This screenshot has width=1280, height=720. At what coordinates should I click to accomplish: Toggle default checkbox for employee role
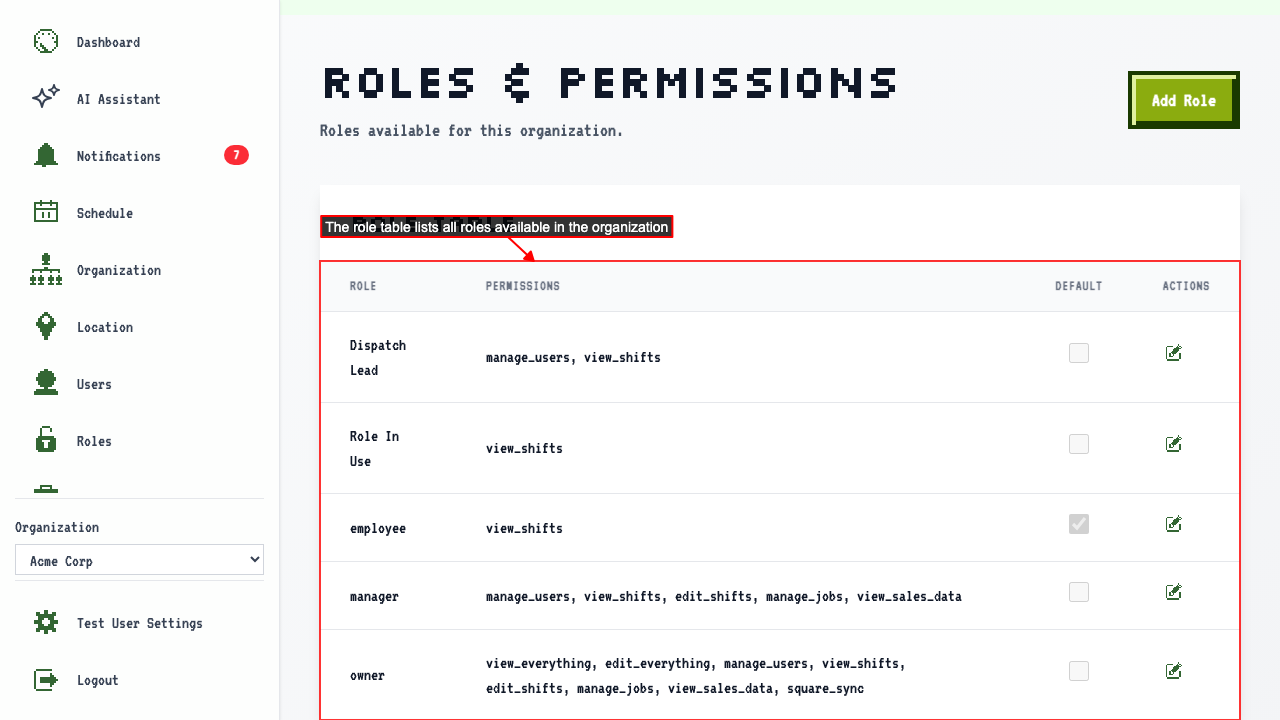click(1079, 524)
